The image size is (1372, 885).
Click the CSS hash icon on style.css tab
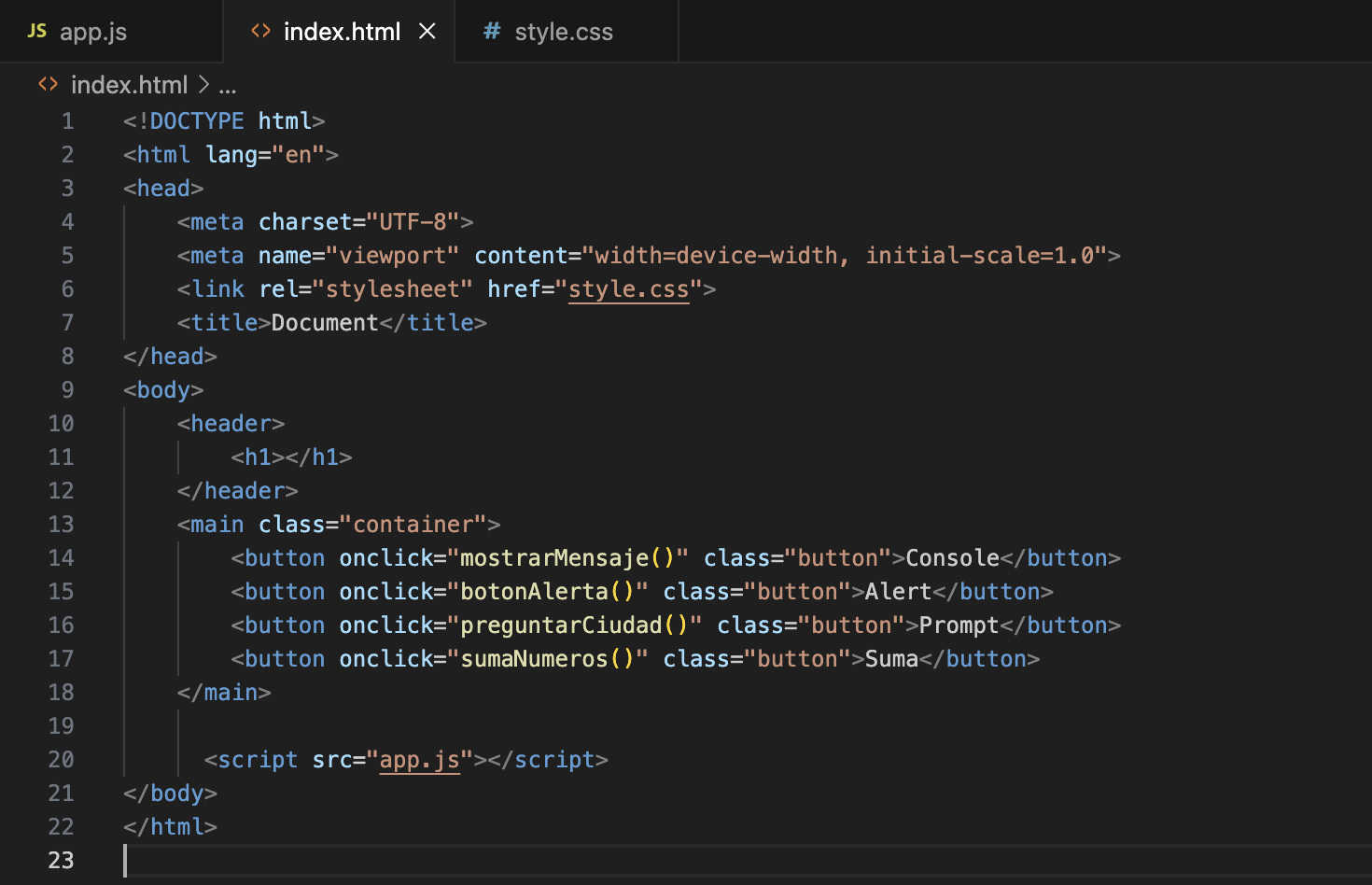point(492,31)
